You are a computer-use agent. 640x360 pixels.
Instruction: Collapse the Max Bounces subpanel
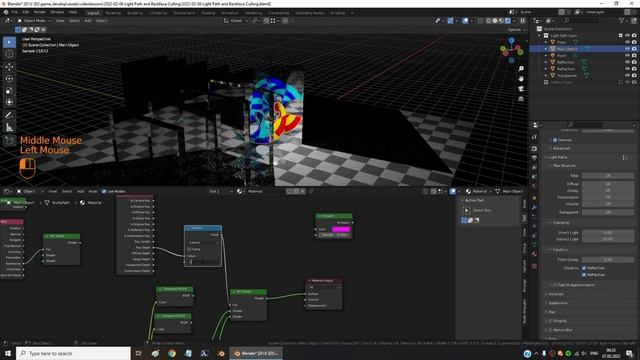click(x=564, y=166)
